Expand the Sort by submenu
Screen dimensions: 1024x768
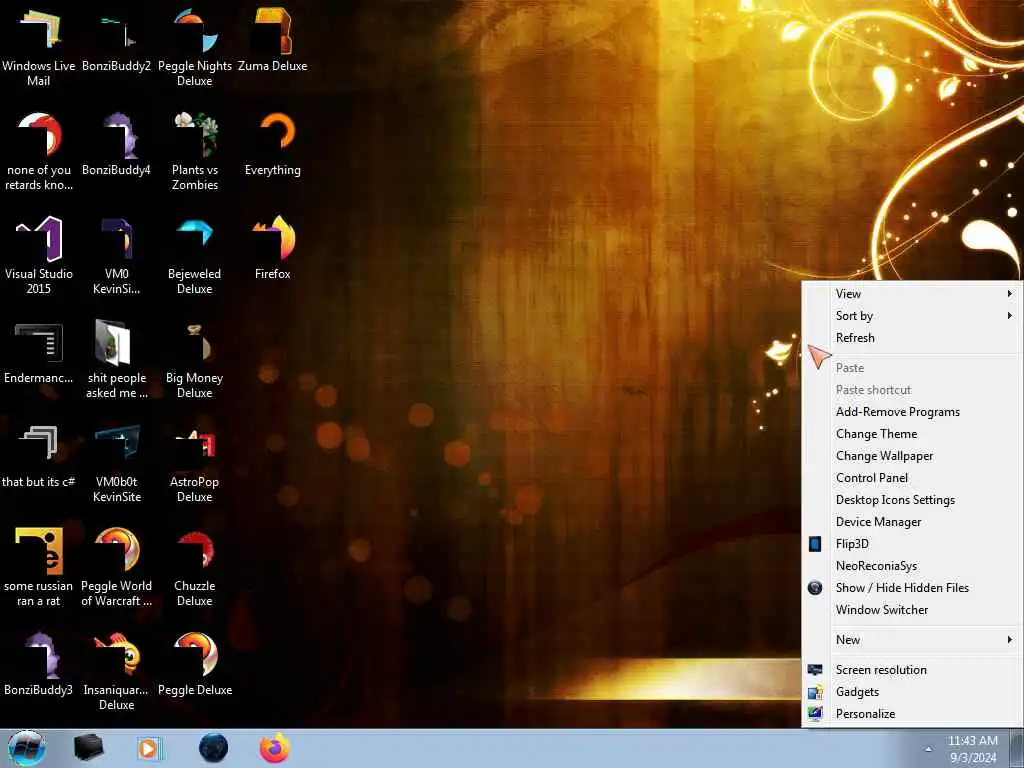(x=912, y=316)
